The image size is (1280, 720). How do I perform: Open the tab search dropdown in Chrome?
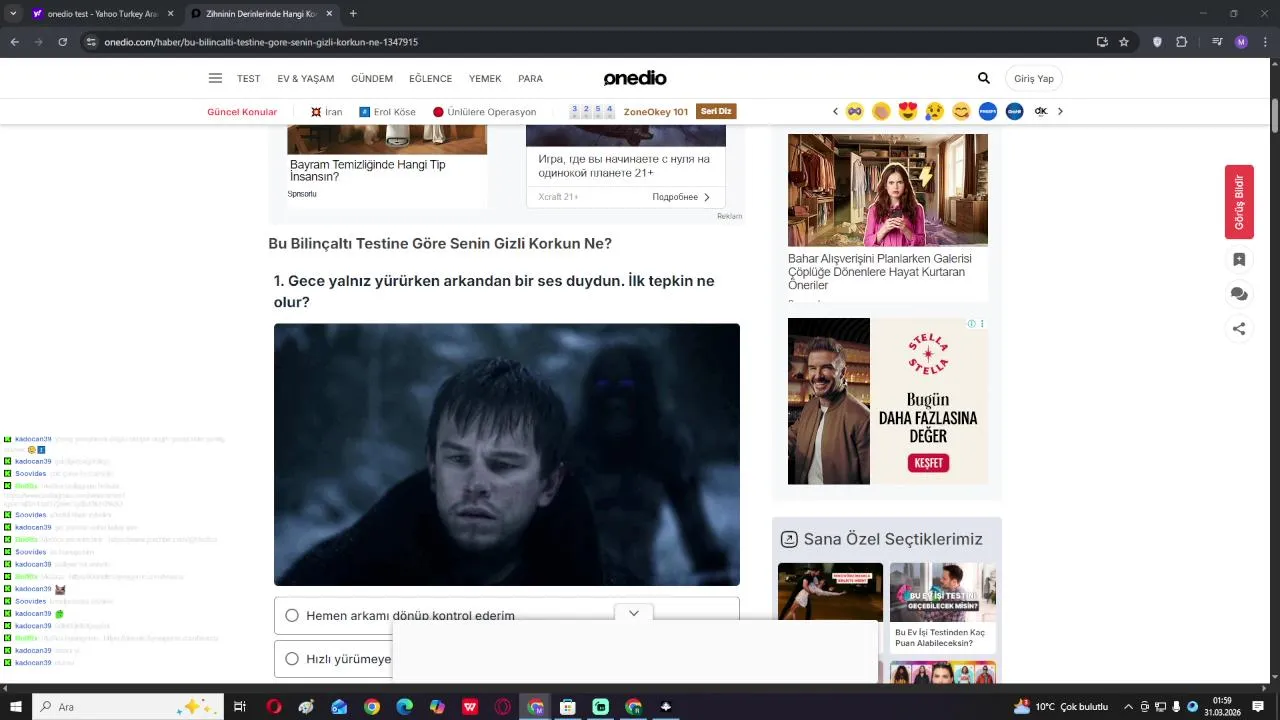coord(13,14)
